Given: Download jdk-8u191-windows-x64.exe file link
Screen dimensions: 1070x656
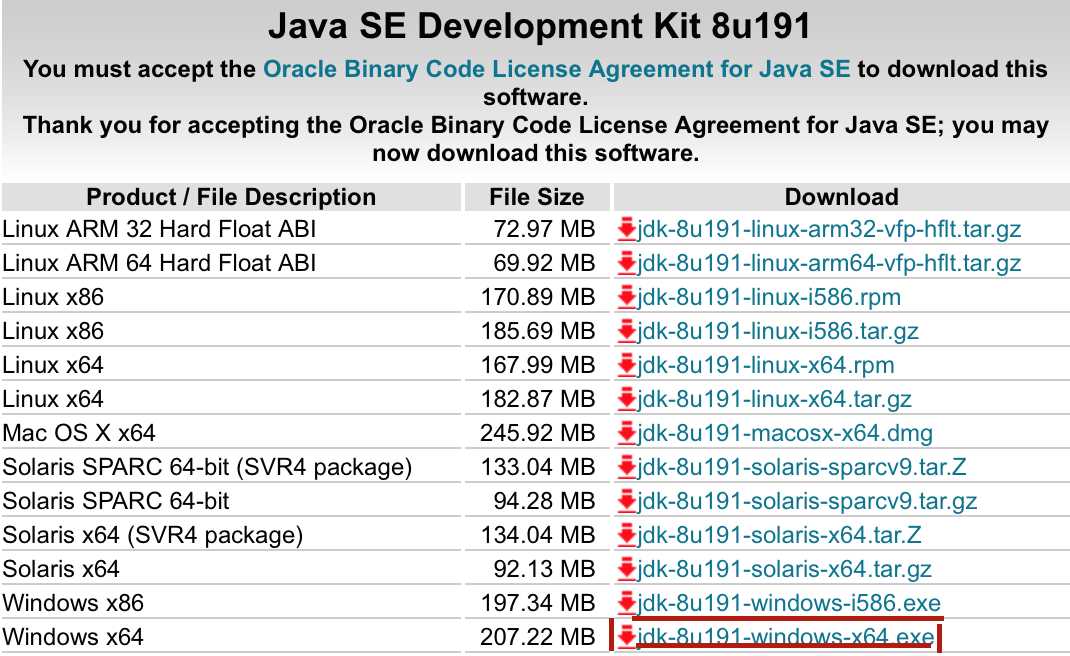Looking at the screenshot, I should pos(785,637).
